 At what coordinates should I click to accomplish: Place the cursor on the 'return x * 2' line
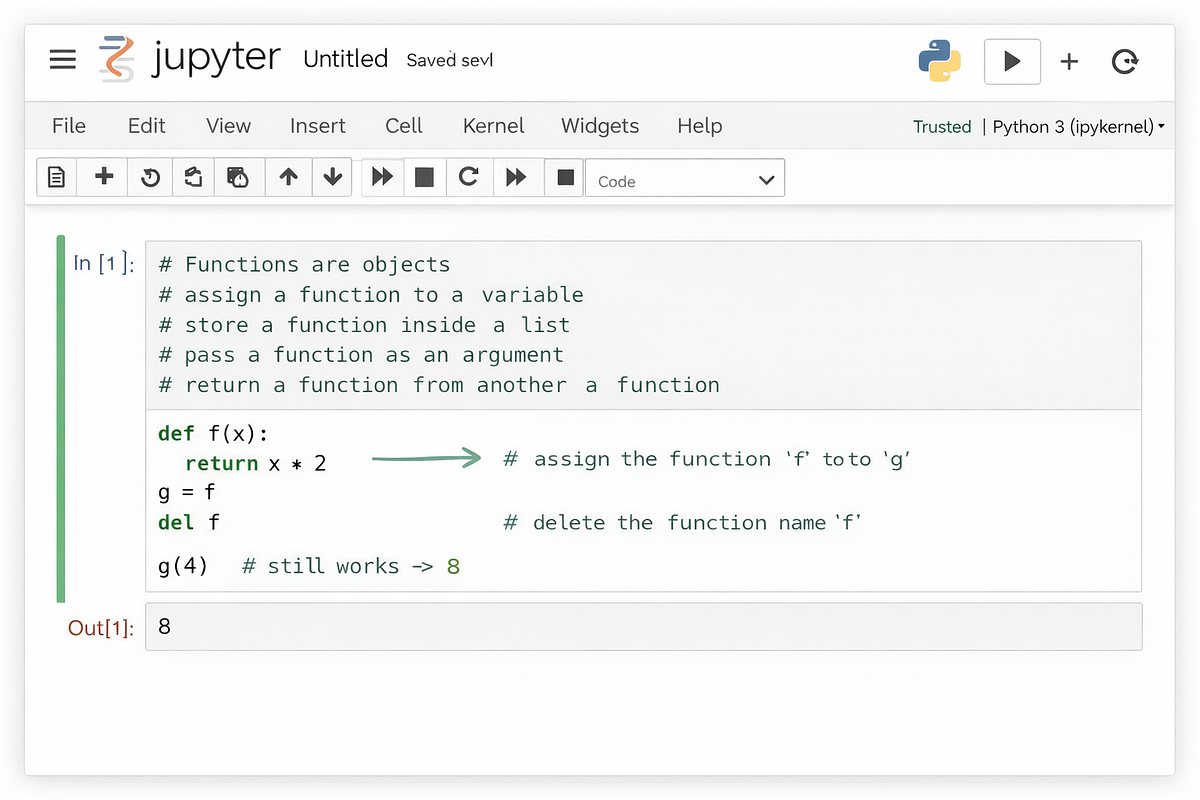[256, 463]
